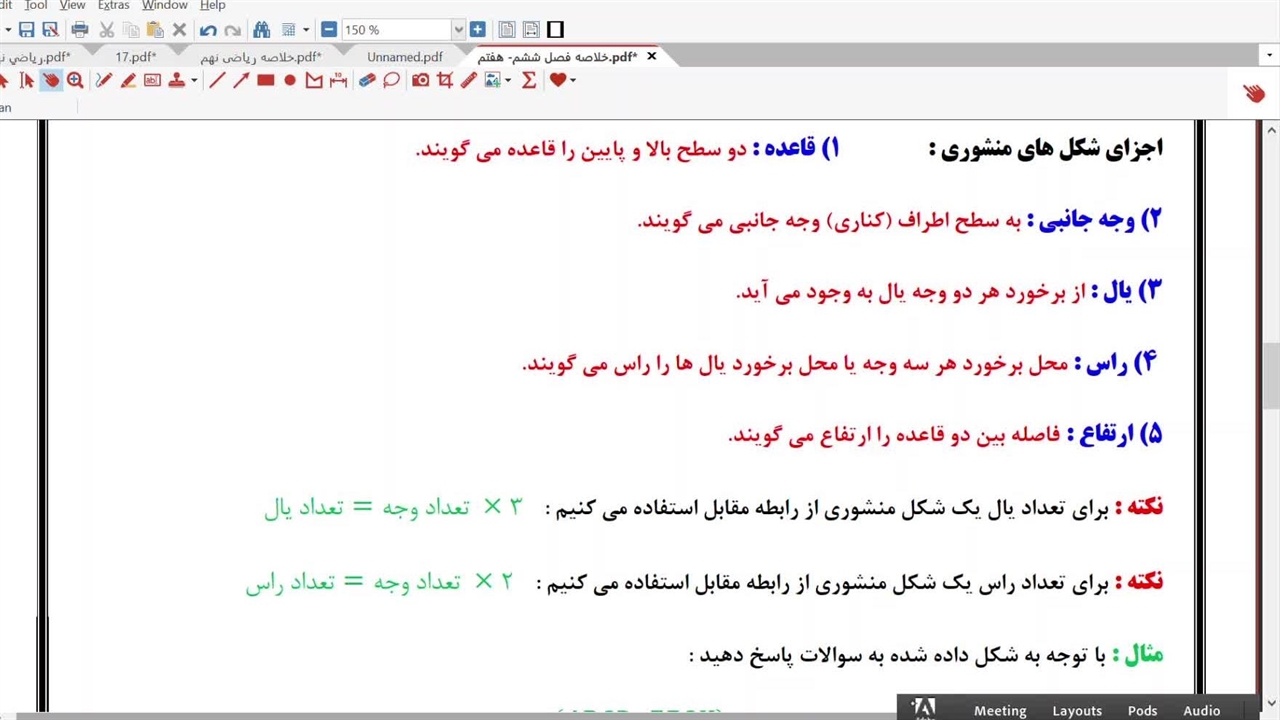
Task: Expand the heart favorites dropdown arrow
Action: pos(572,81)
